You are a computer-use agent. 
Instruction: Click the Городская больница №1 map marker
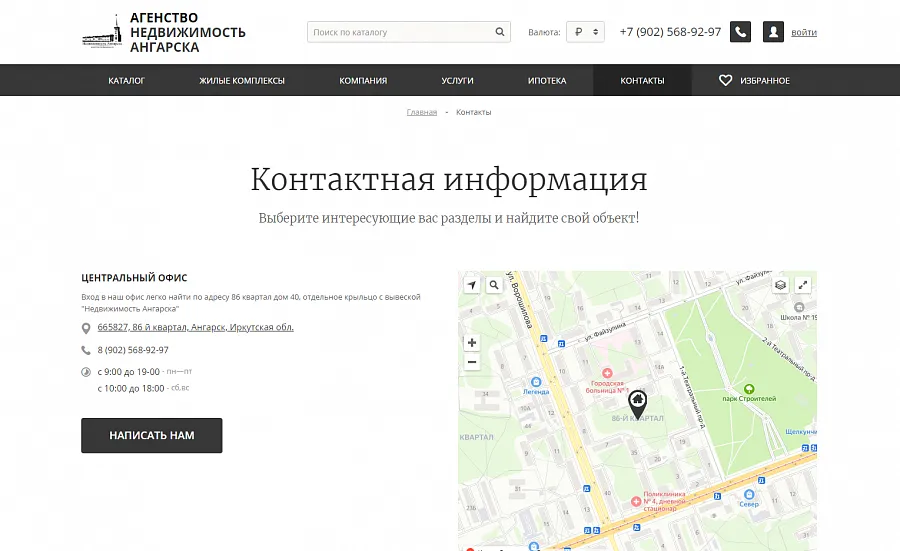click(607, 373)
